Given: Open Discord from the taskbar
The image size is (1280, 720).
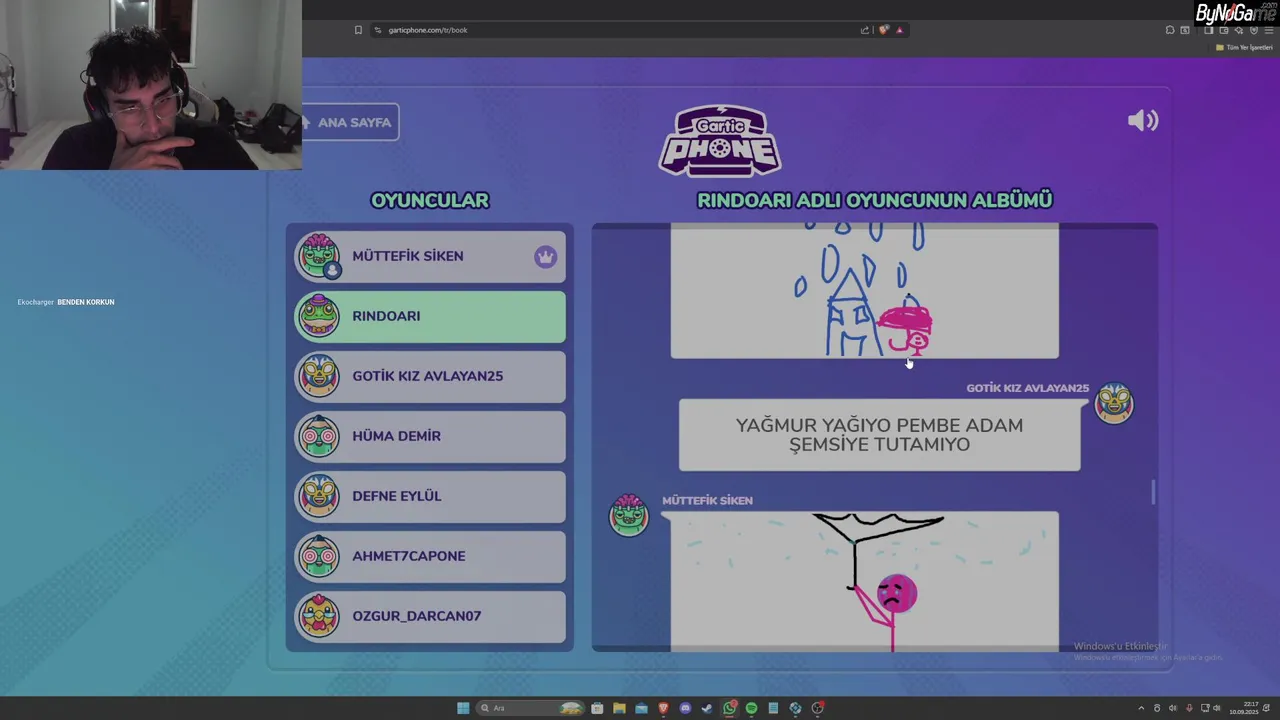Looking at the screenshot, I should [685, 708].
